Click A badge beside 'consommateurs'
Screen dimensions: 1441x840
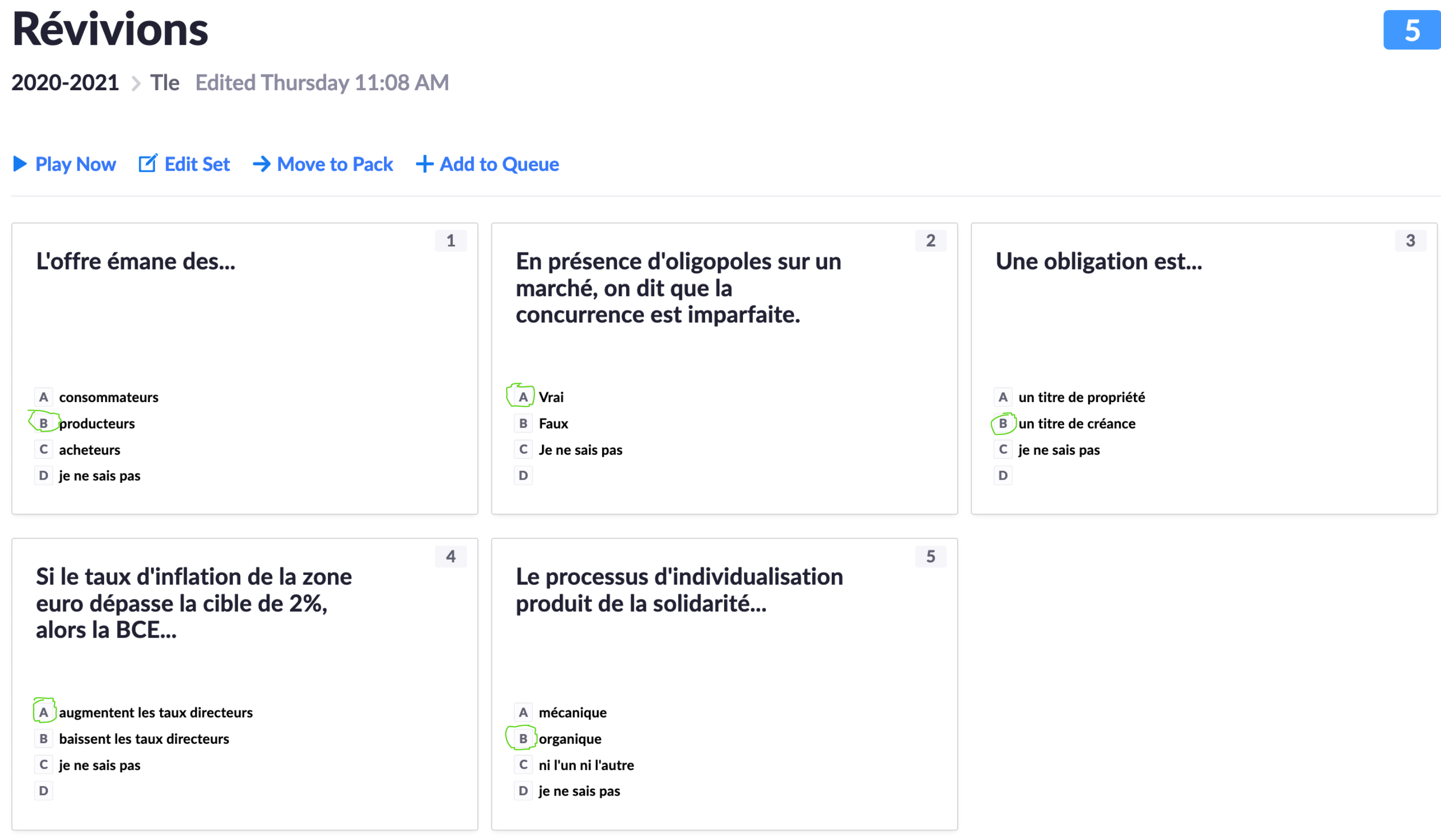coord(43,397)
